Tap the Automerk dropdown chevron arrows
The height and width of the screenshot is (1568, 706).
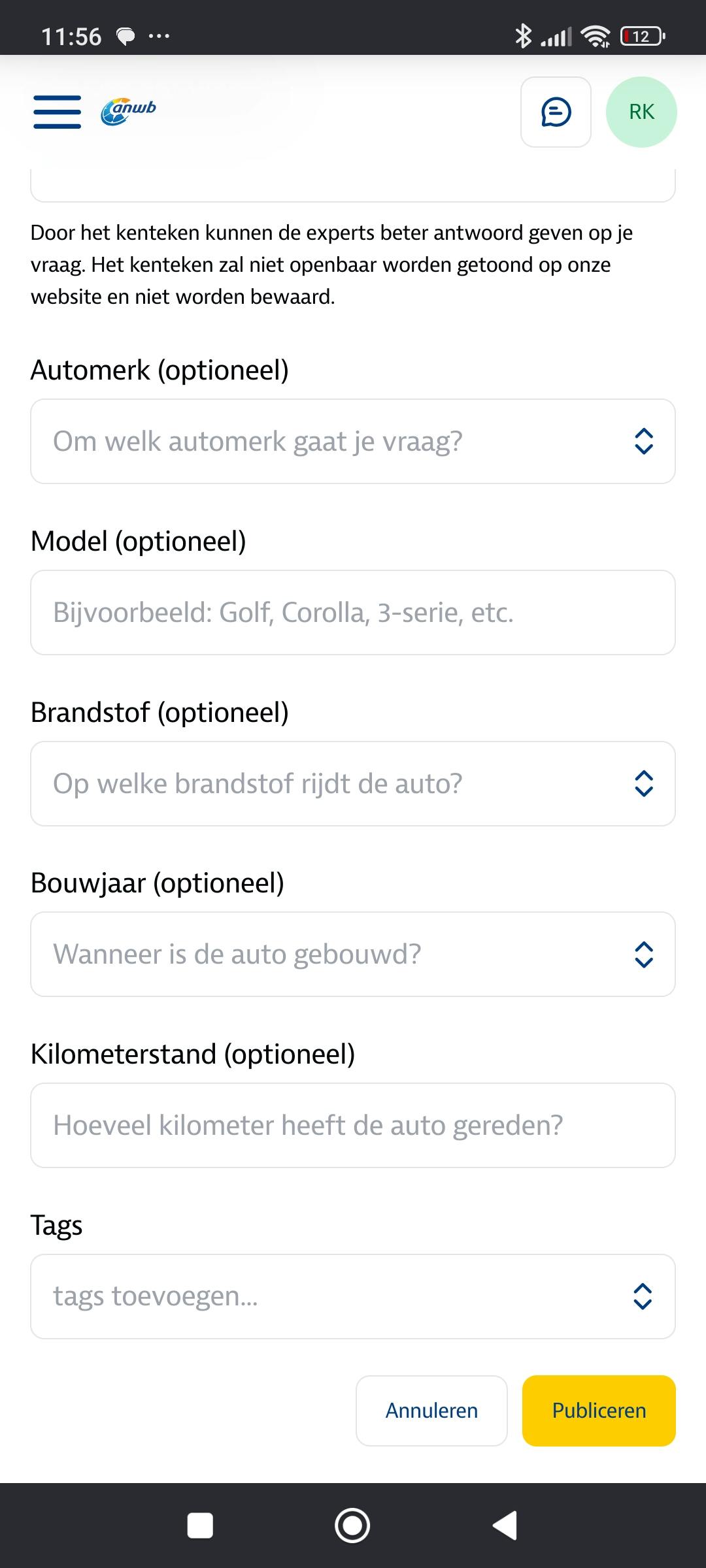(644, 442)
